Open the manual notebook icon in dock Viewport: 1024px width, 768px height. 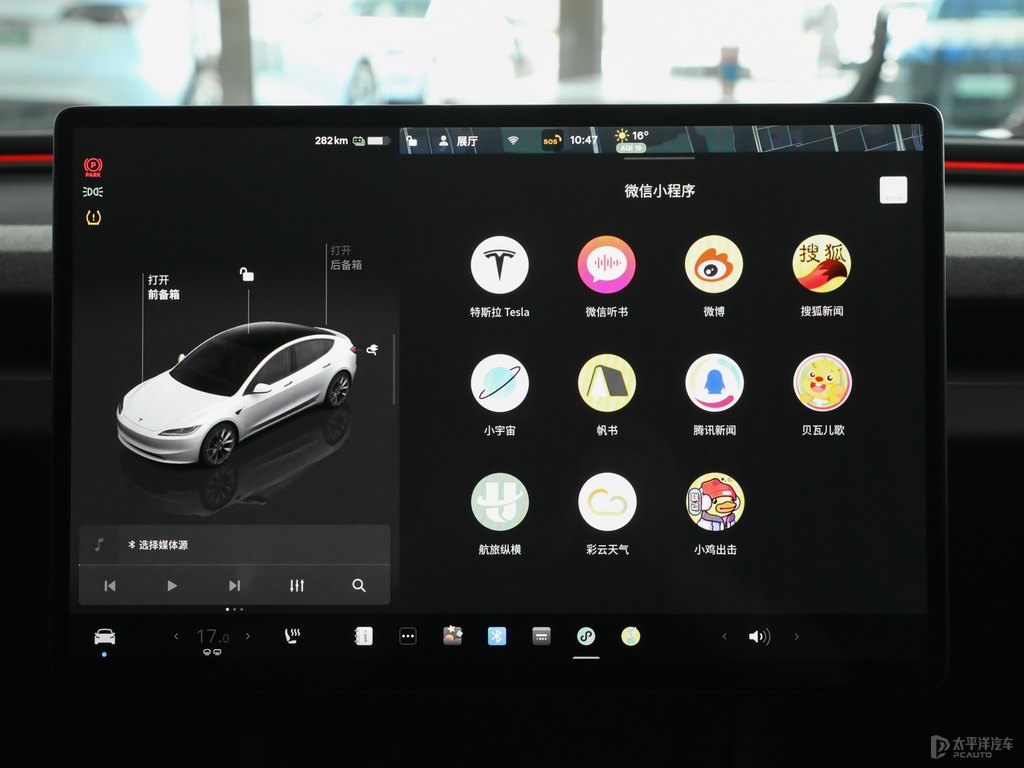363,635
